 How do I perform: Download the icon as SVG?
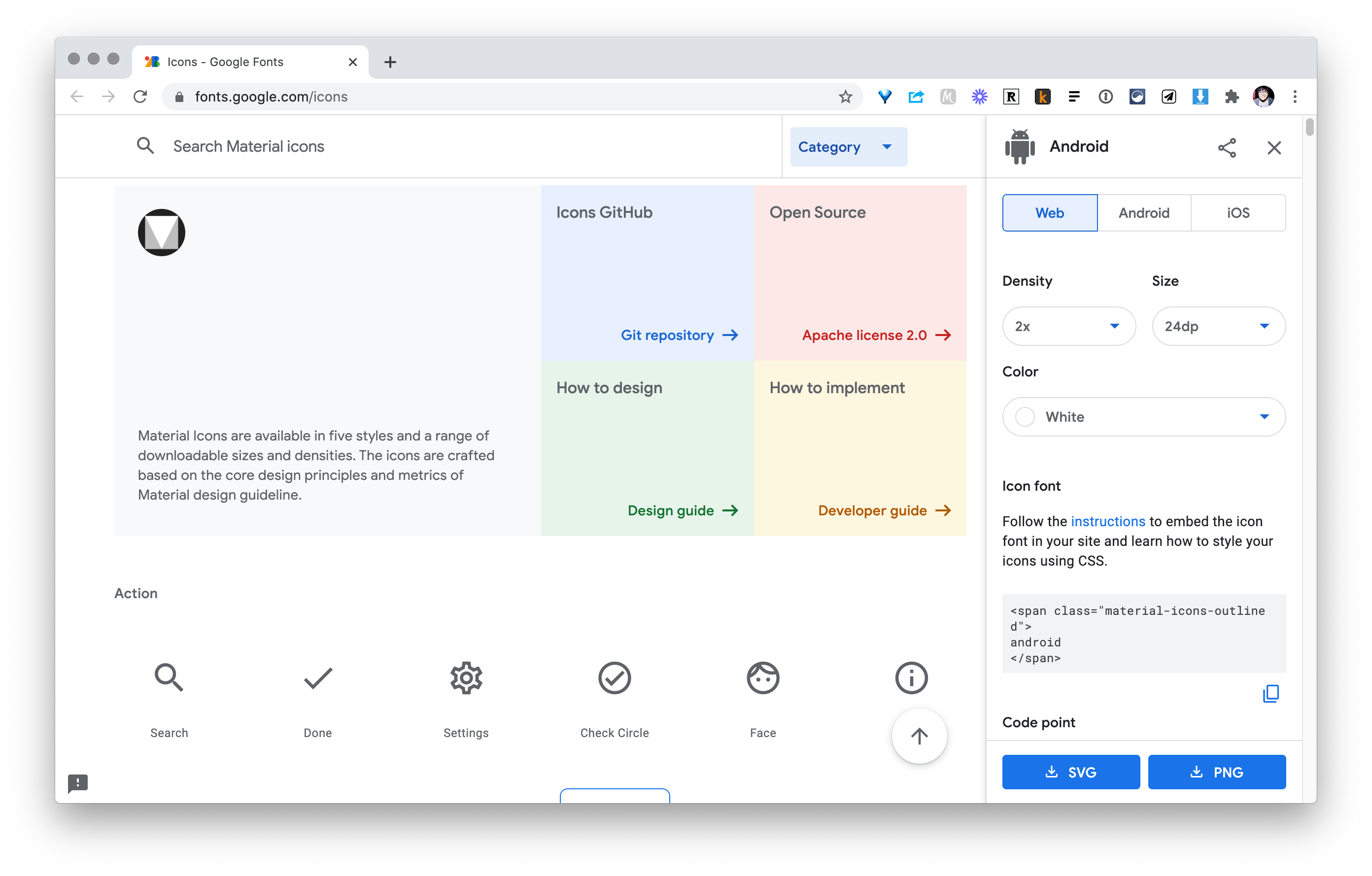(1070, 772)
